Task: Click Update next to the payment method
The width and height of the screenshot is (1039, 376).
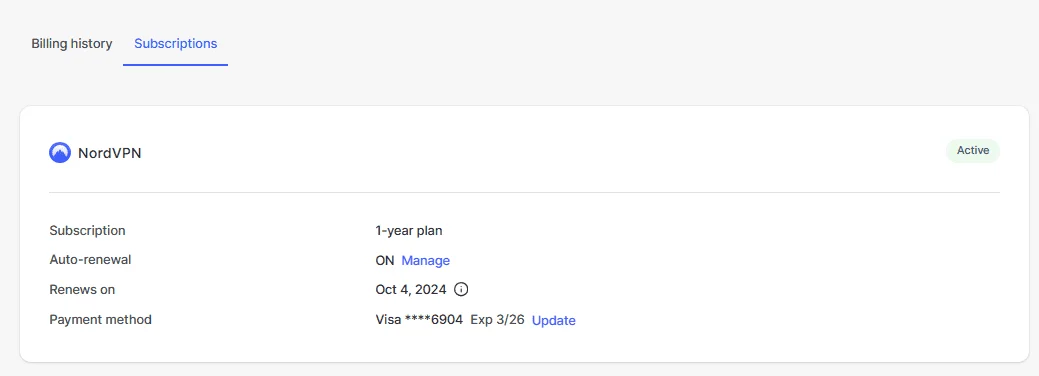Action: [x=553, y=320]
